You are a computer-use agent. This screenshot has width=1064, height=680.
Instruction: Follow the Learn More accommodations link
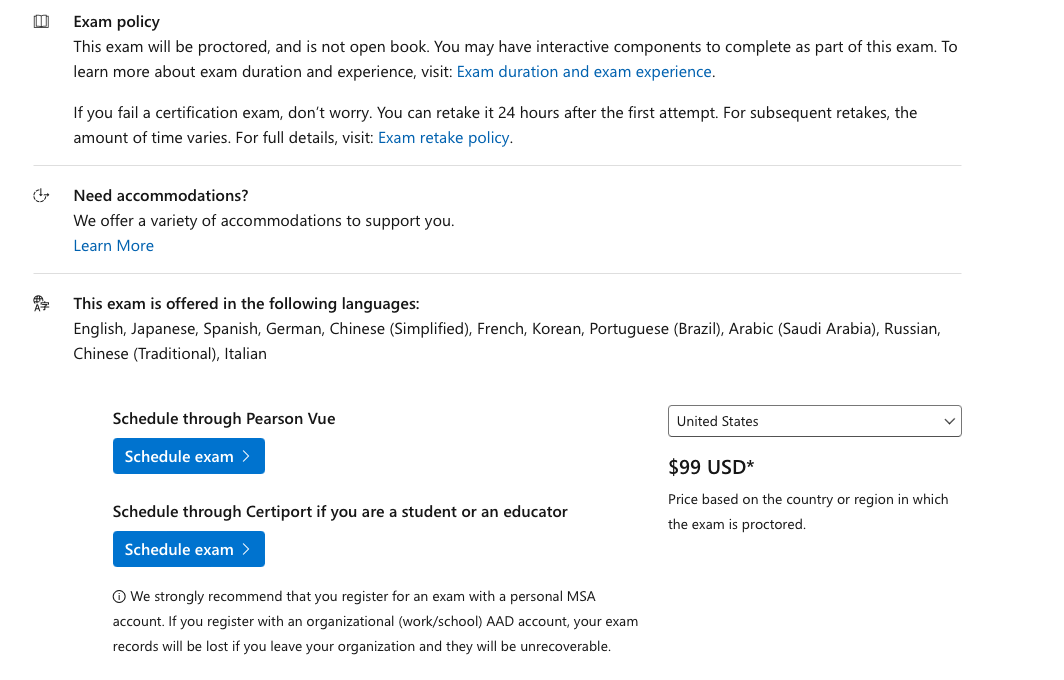pos(113,246)
